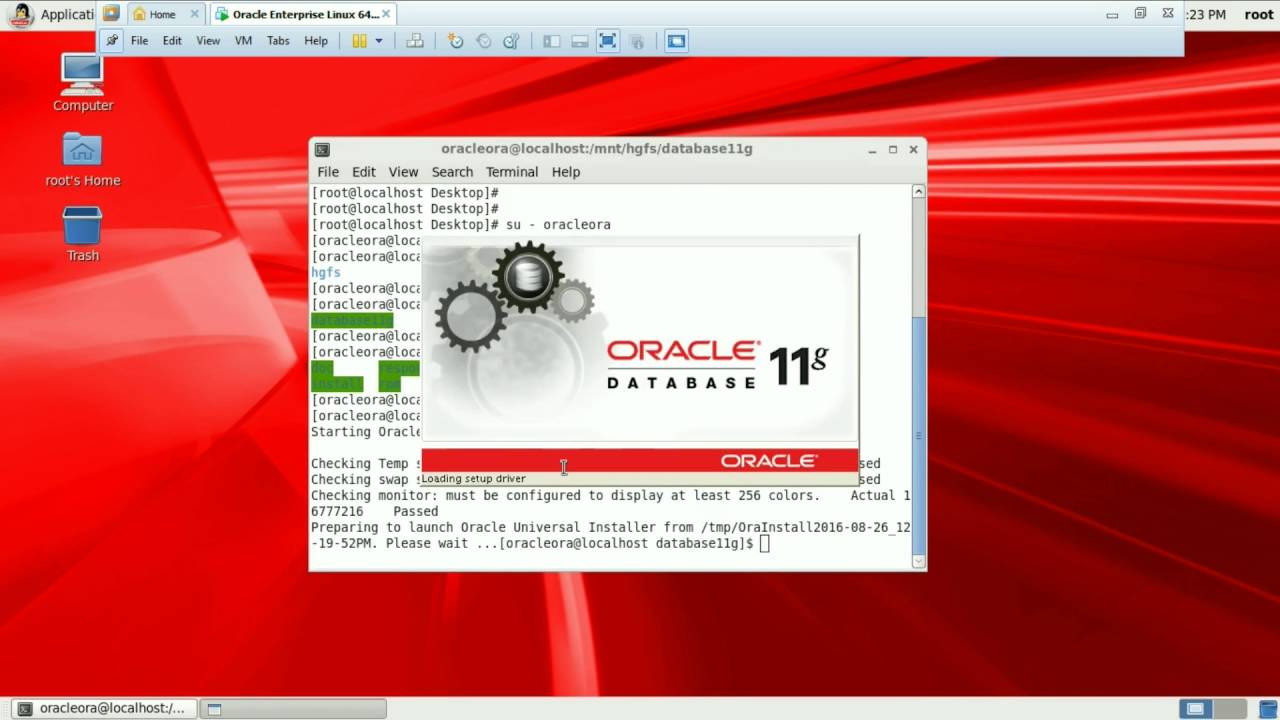Close the Oracle Enterprise Linux tab

(387, 14)
